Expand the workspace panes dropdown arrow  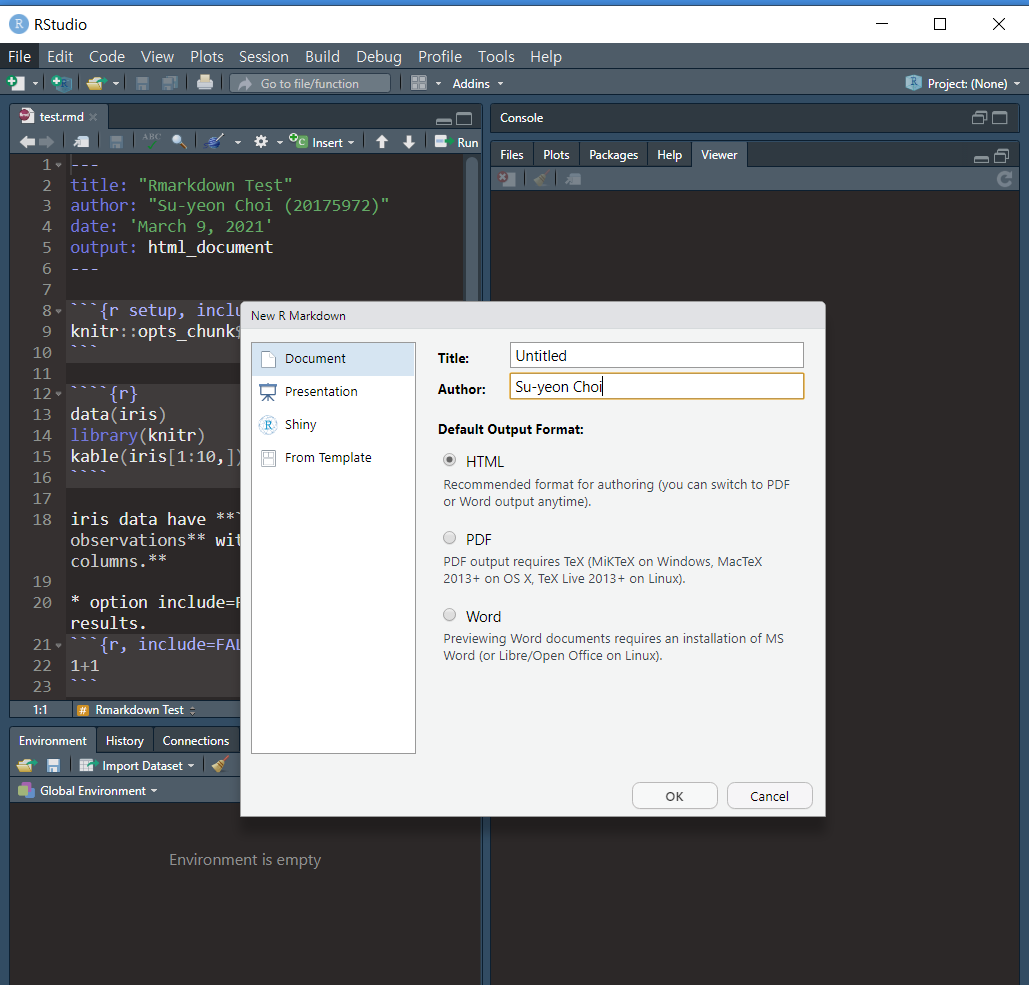pos(438,84)
